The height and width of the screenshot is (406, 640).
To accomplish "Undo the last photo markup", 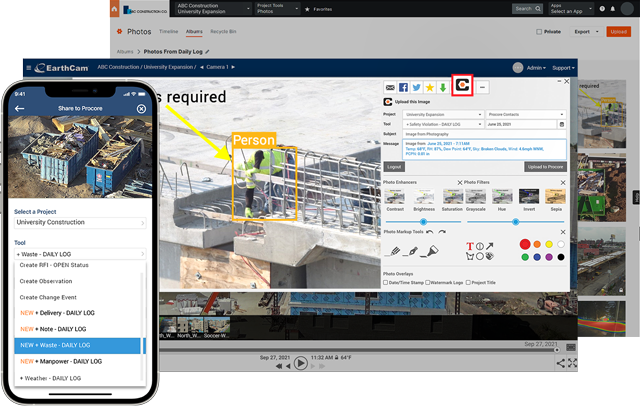I will coord(429,232).
